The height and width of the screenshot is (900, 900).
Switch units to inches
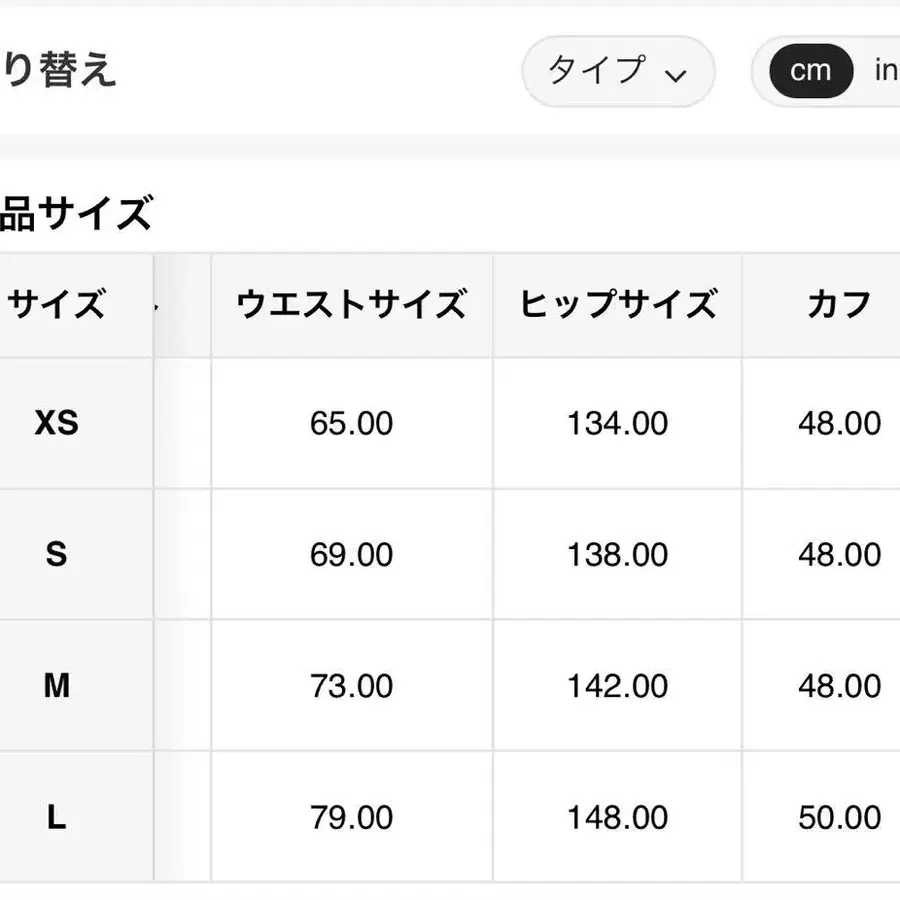coord(884,71)
